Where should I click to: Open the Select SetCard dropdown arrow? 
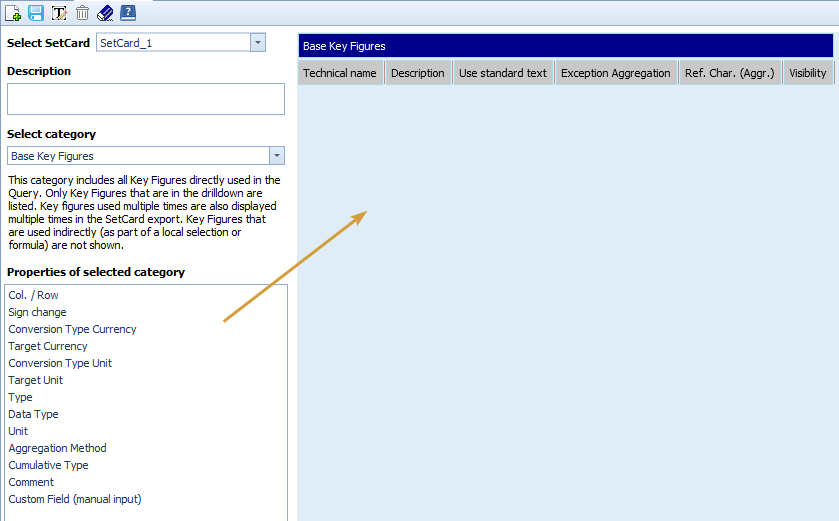point(257,42)
